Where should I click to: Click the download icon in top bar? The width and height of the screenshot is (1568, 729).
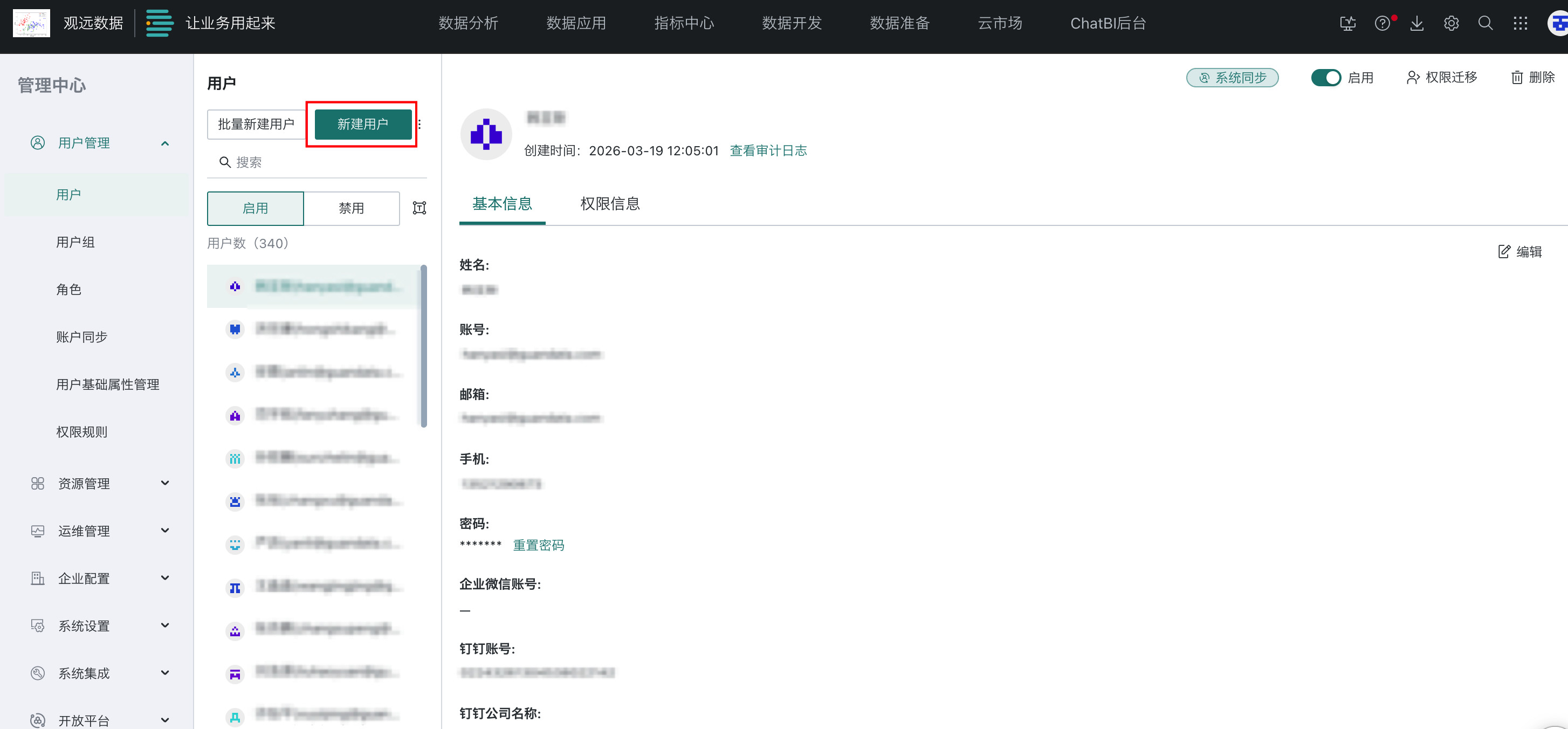tap(1416, 24)
